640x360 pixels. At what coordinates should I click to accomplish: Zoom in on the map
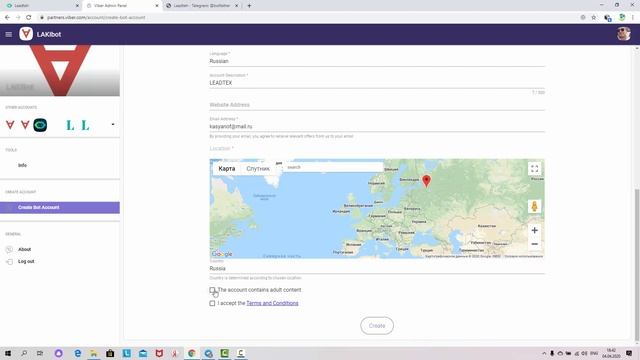(534, 230)
